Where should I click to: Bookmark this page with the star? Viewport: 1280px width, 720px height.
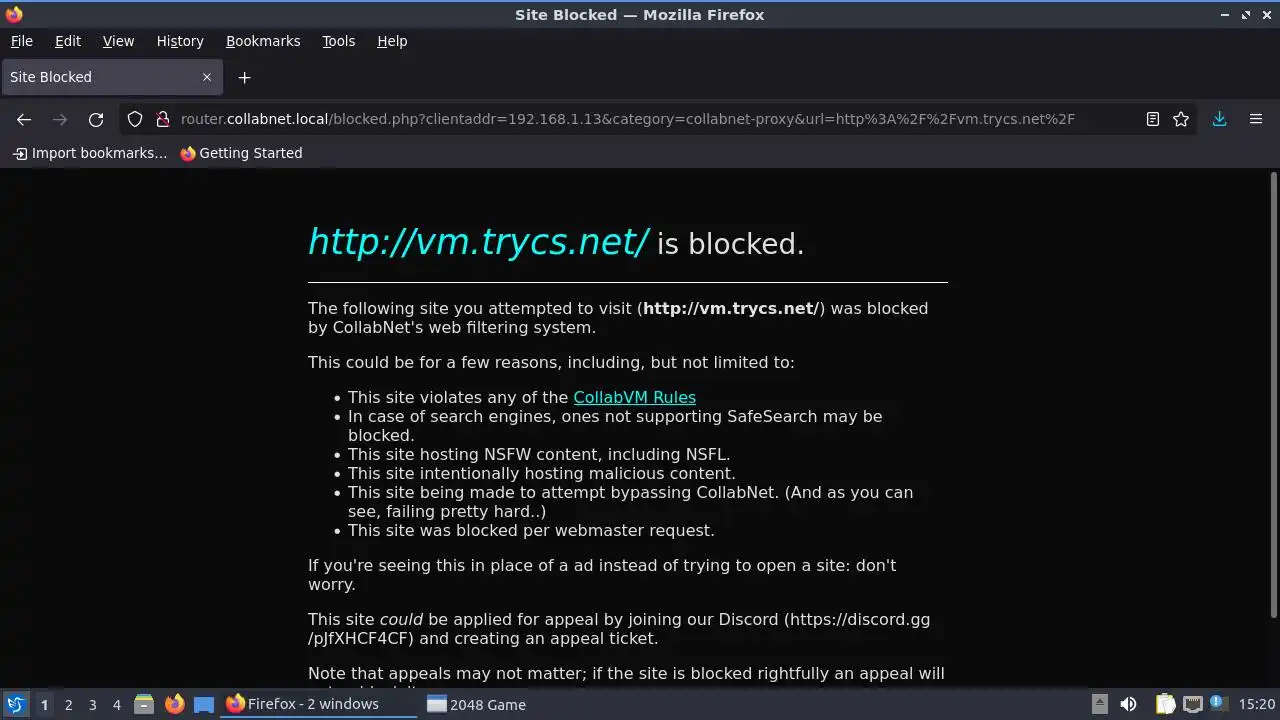[x=1181, y=119]
